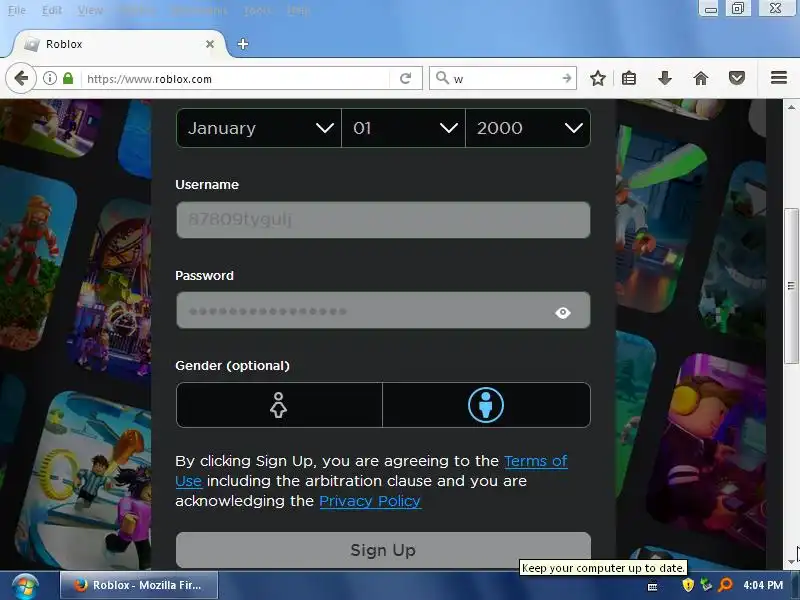Focus the Password input field

[383, 310]
